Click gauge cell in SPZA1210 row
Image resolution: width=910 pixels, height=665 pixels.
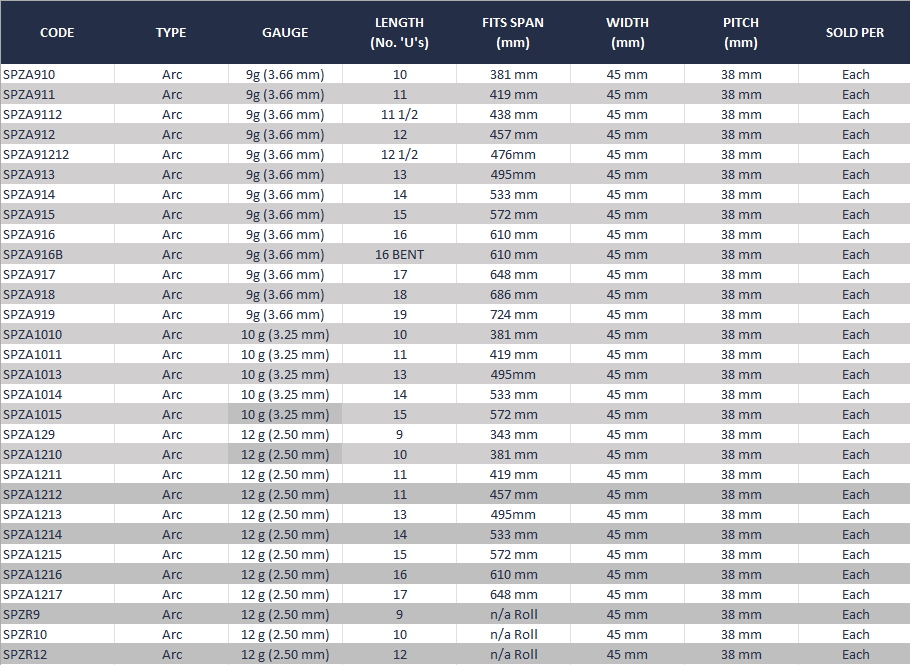coord(285,454)
